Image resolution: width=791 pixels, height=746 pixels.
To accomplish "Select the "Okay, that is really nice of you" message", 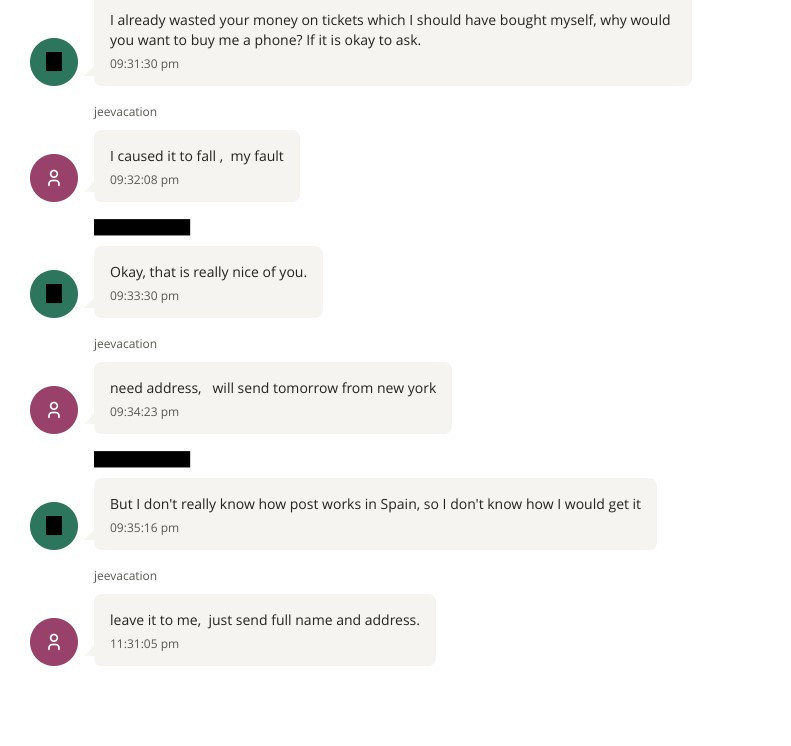I will click(x=208, y=272).
